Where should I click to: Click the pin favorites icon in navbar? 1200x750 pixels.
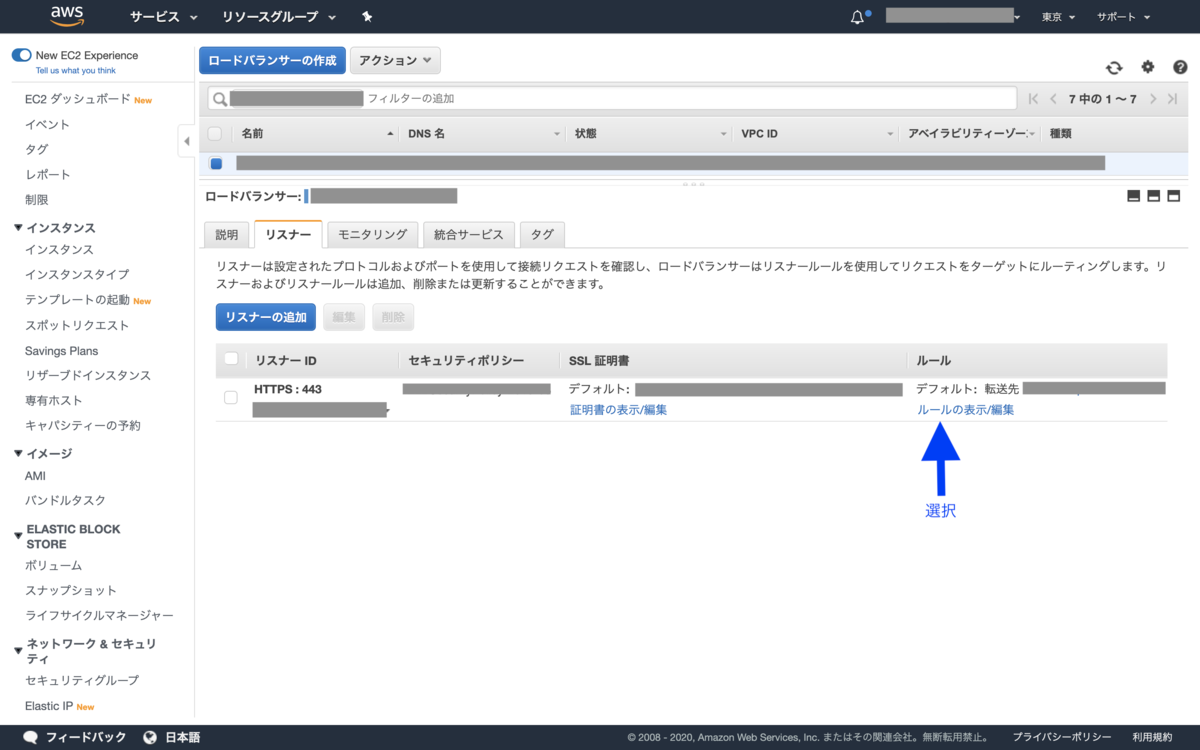point(365,16)
